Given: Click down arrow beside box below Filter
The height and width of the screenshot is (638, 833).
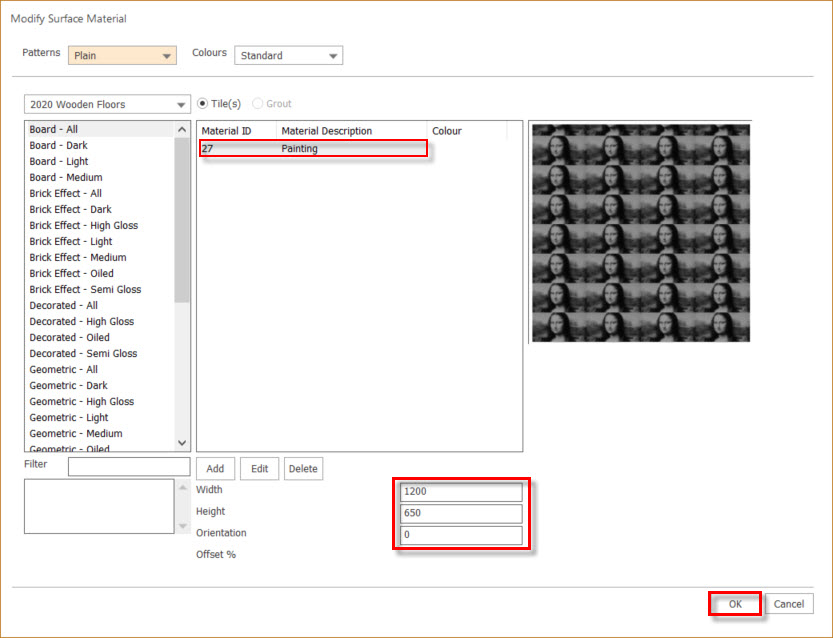Looking at the screenshot, I should pos(183,526).
